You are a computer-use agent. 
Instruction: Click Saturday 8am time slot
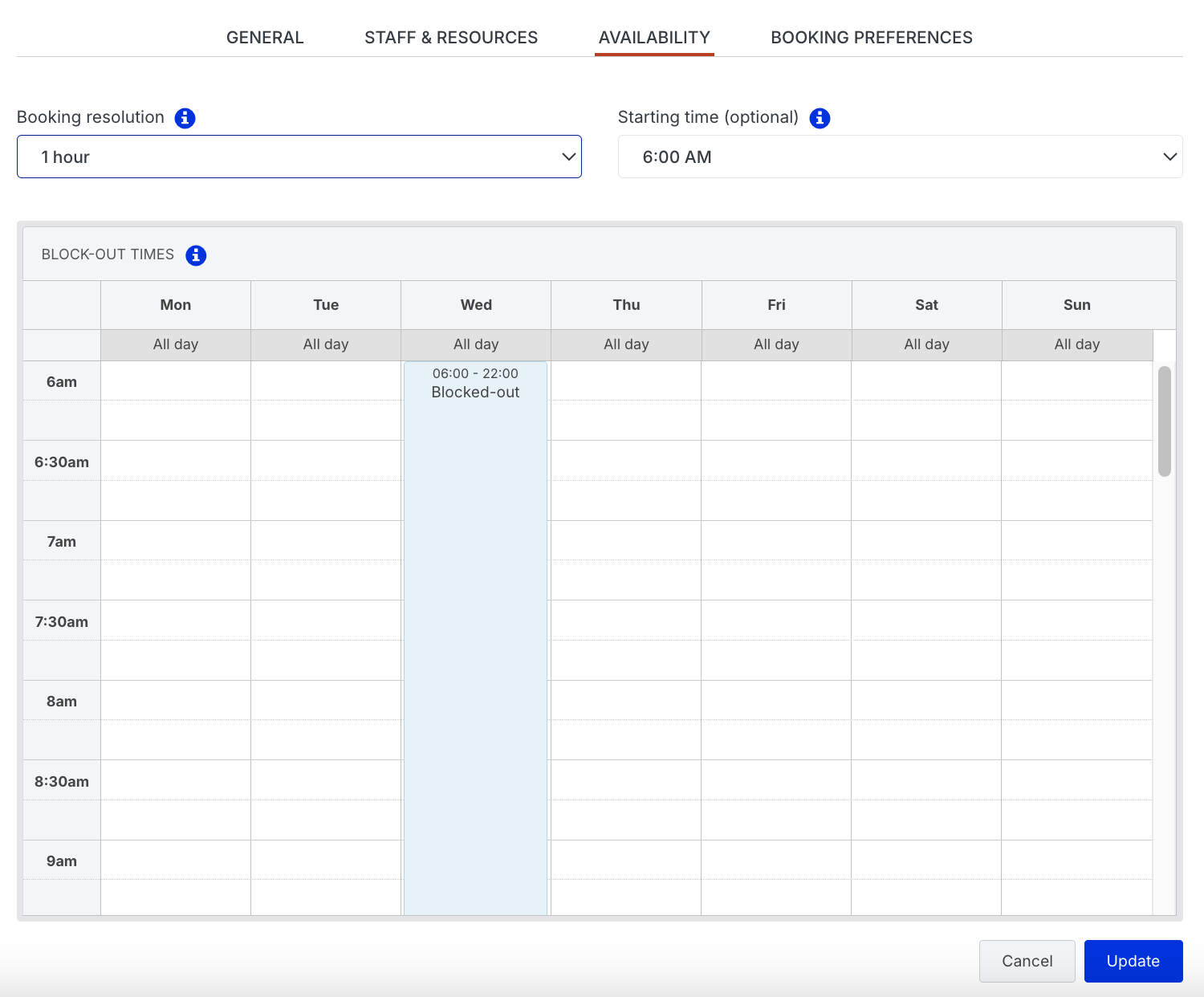point(926,701)
